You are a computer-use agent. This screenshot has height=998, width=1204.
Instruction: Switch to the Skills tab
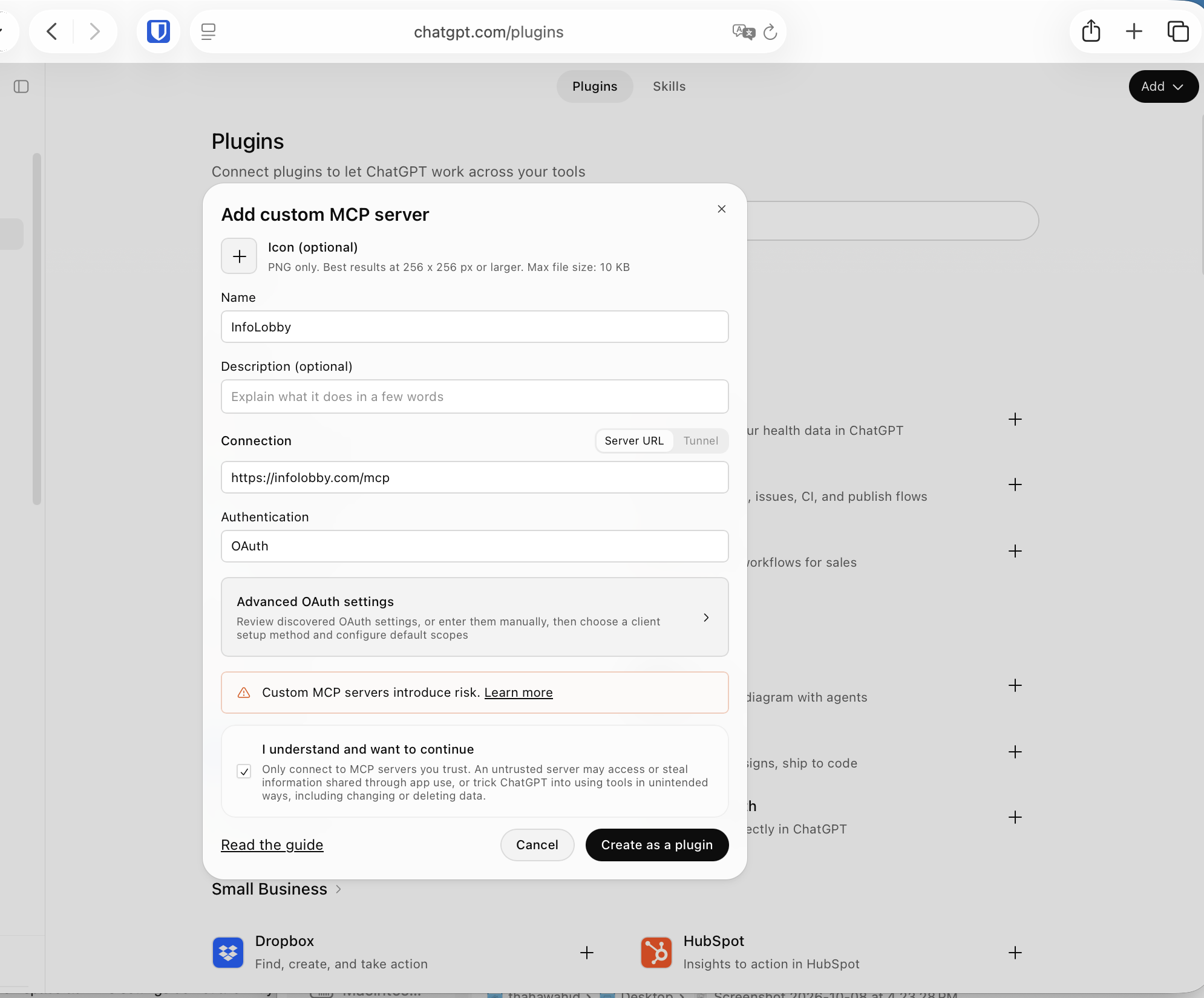click(669, 86)
